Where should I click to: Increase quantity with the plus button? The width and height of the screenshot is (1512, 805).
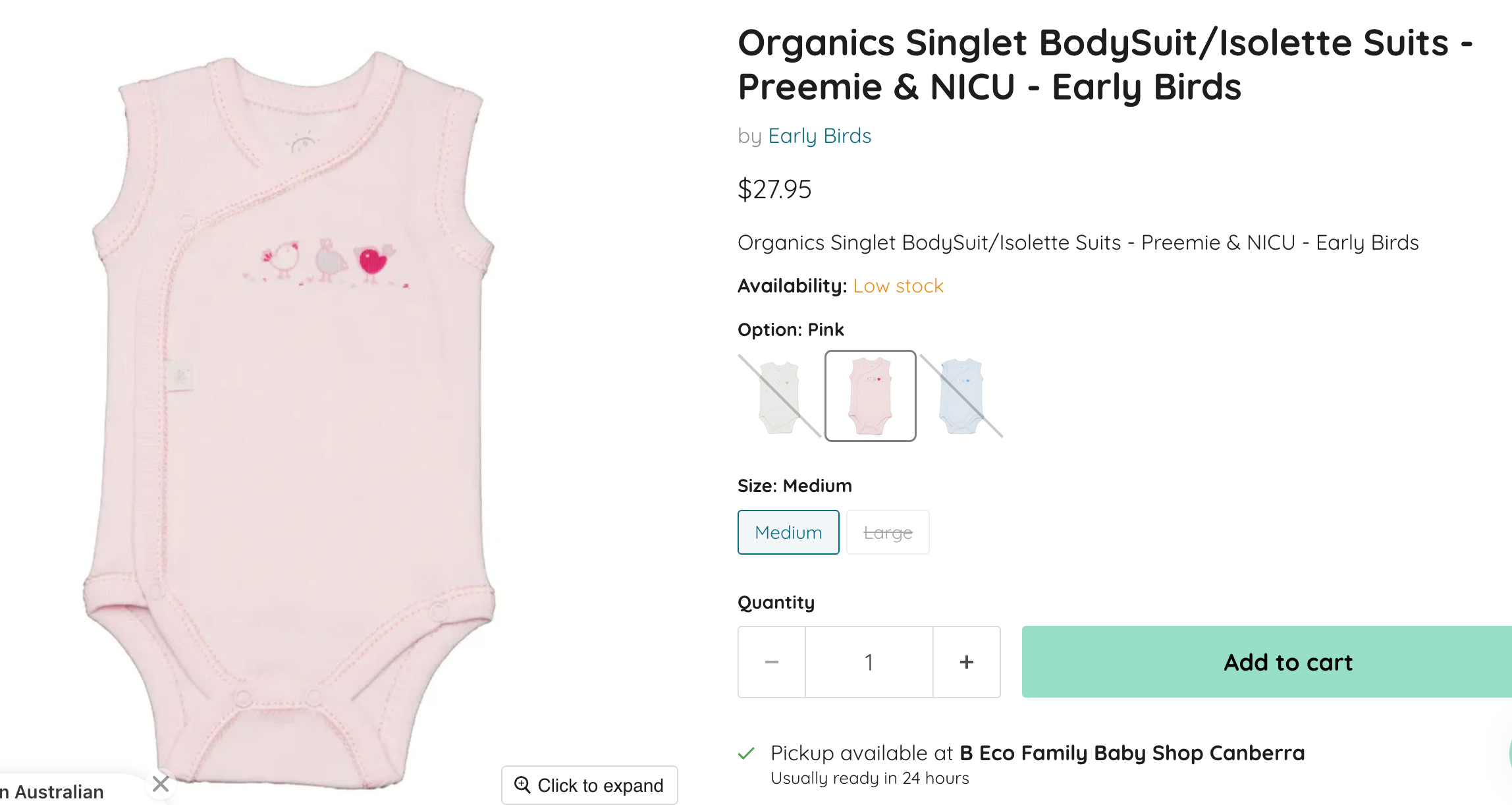pos(967,662)
